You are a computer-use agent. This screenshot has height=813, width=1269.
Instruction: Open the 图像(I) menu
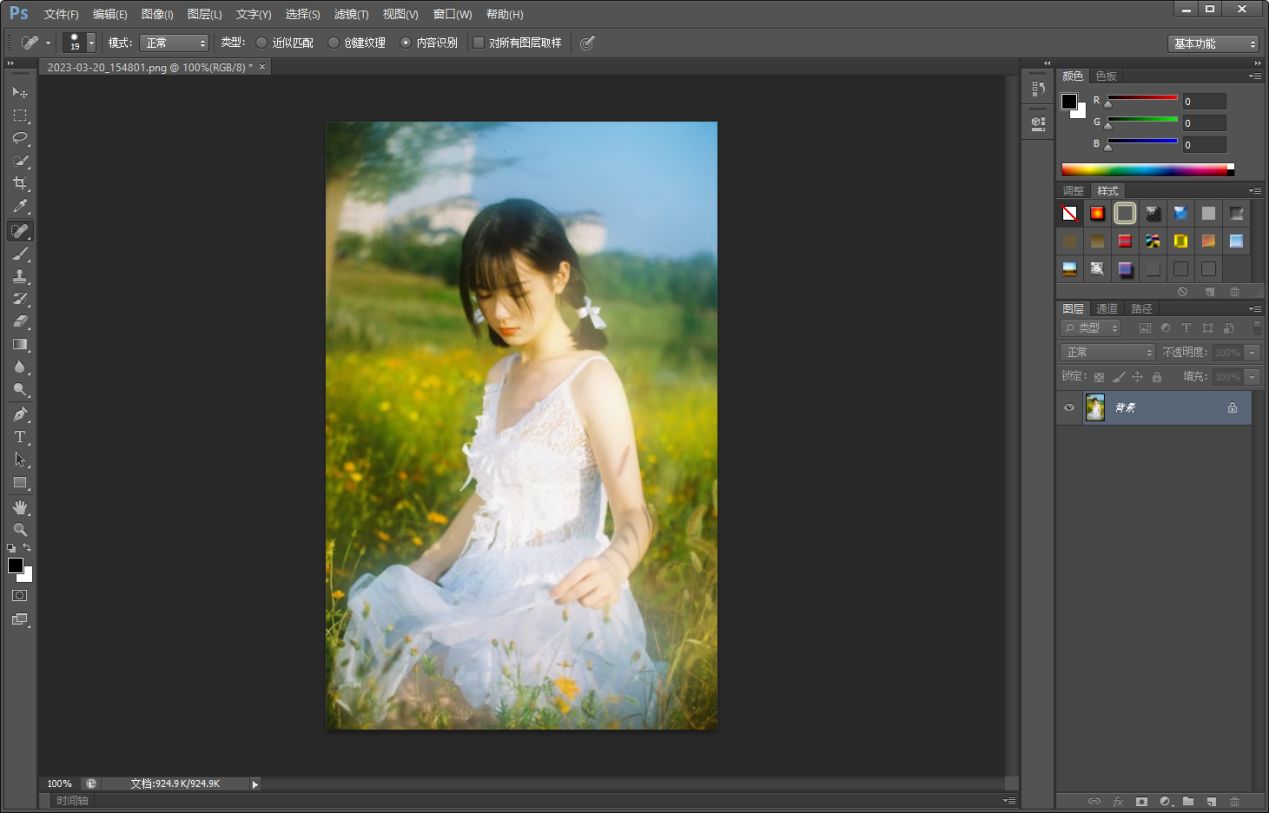point(157,14)
